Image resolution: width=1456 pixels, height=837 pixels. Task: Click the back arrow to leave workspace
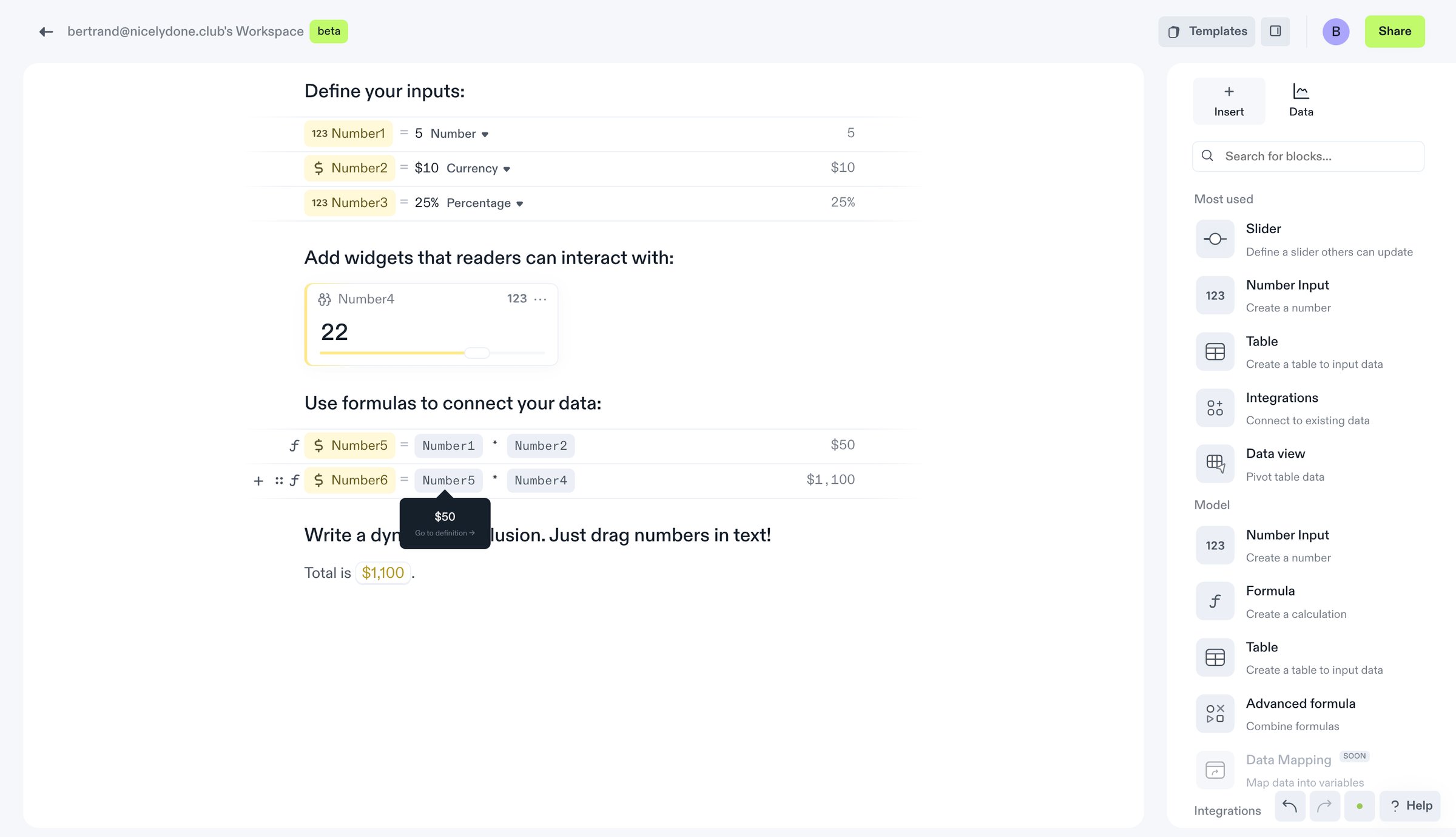point(46,32)
